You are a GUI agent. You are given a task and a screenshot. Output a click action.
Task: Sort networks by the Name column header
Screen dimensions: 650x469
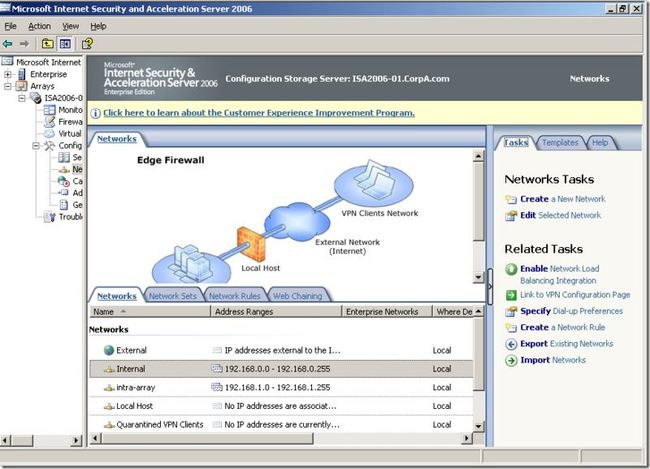[150, 311]
